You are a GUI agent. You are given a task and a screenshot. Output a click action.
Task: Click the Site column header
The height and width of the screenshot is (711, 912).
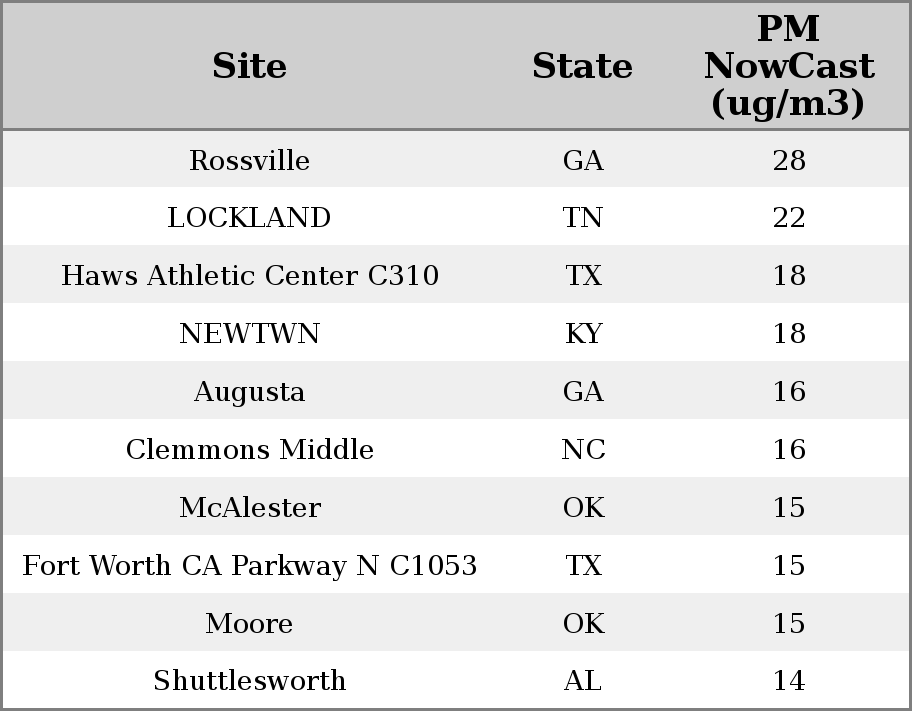click(250, 66)
